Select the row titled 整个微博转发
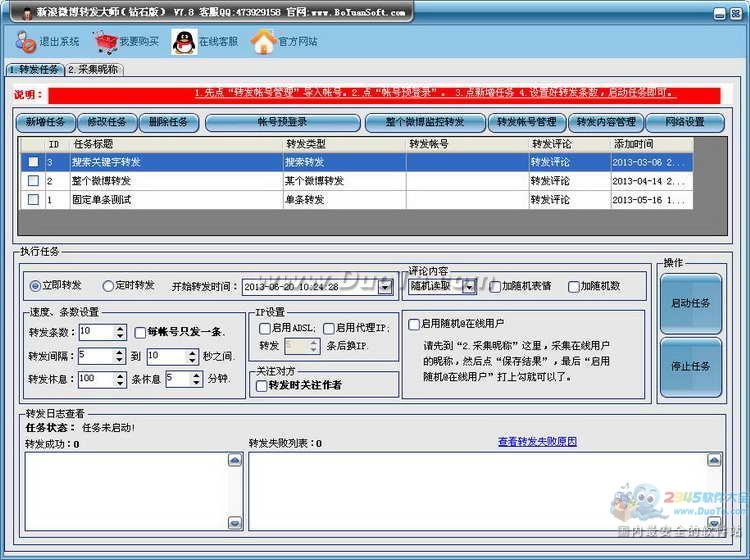750x560 pixels. (x=356, y=181)
